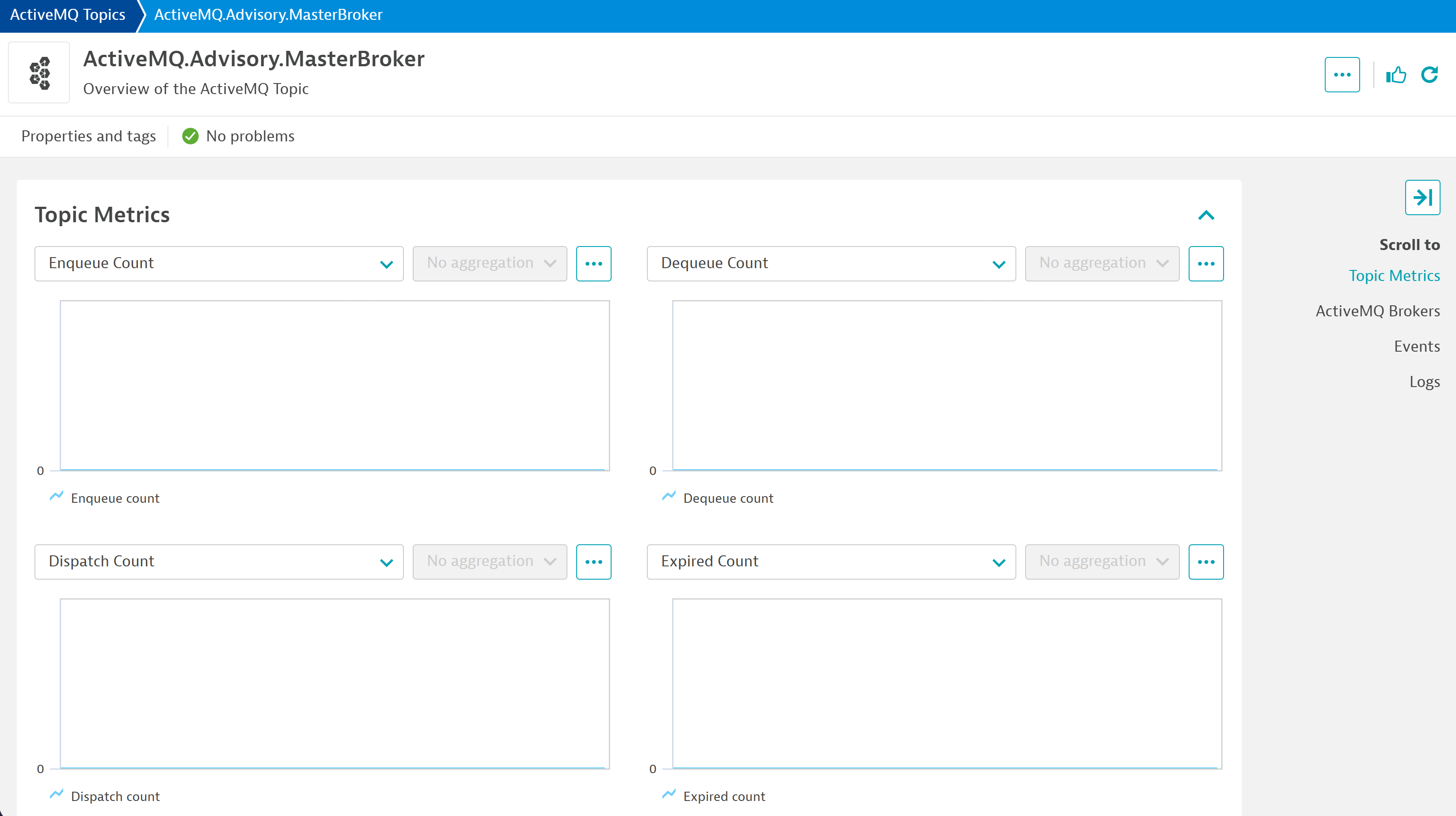Select ActiveMQ.Advisory.MasterBroker breadcrumb
This screenshot has width=1456, height=816.
(x=268, y=15)
